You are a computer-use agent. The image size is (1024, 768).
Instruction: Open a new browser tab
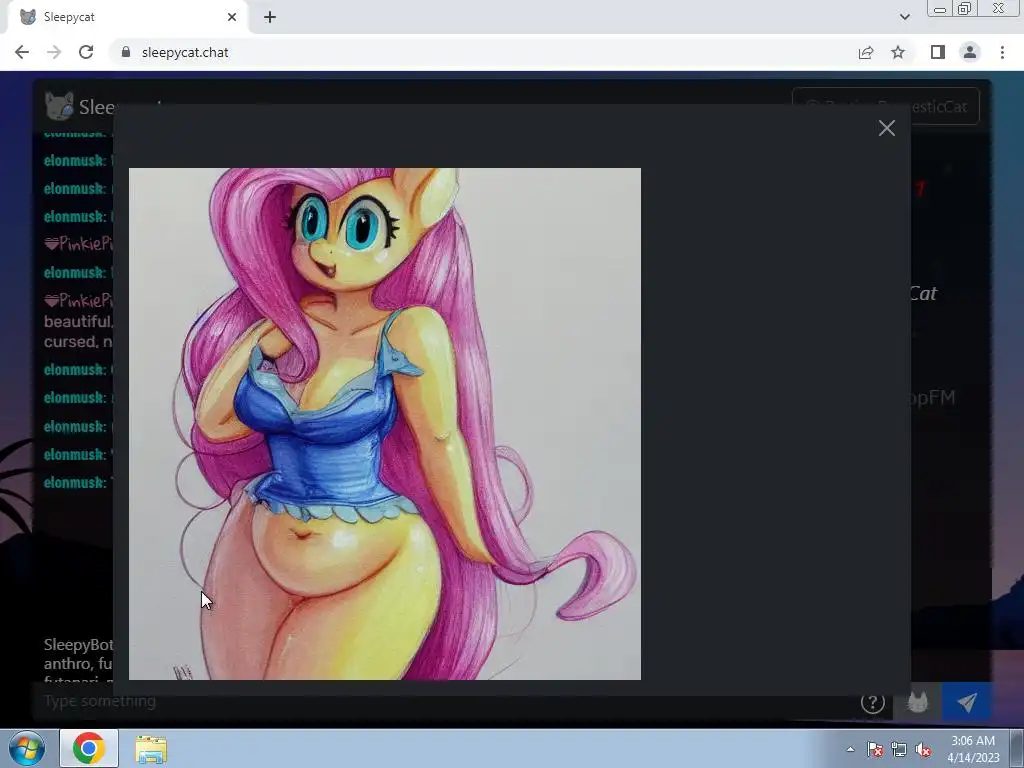270,17
